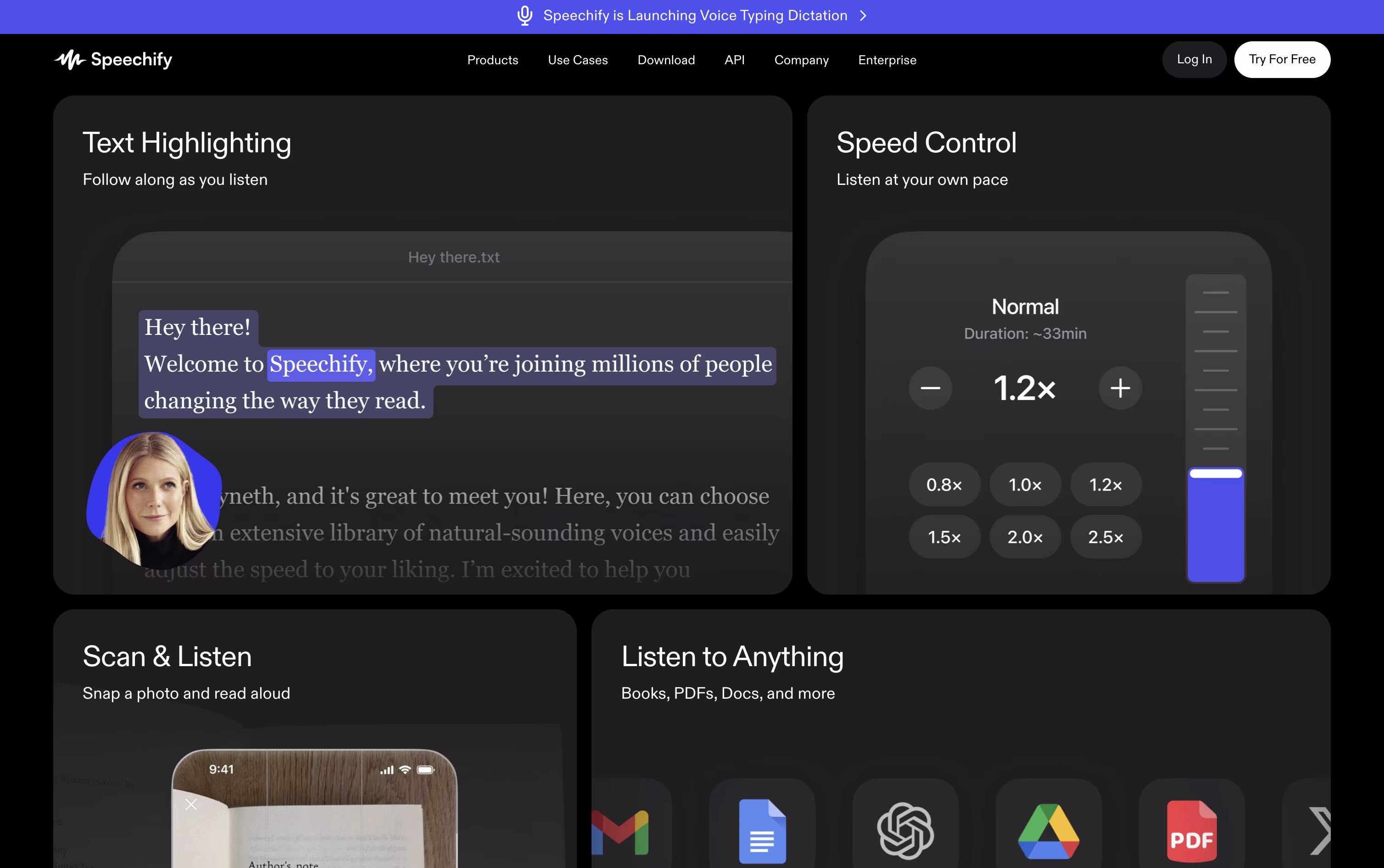Open the Enterprise menu item
1384x868 pixels.
887,60
